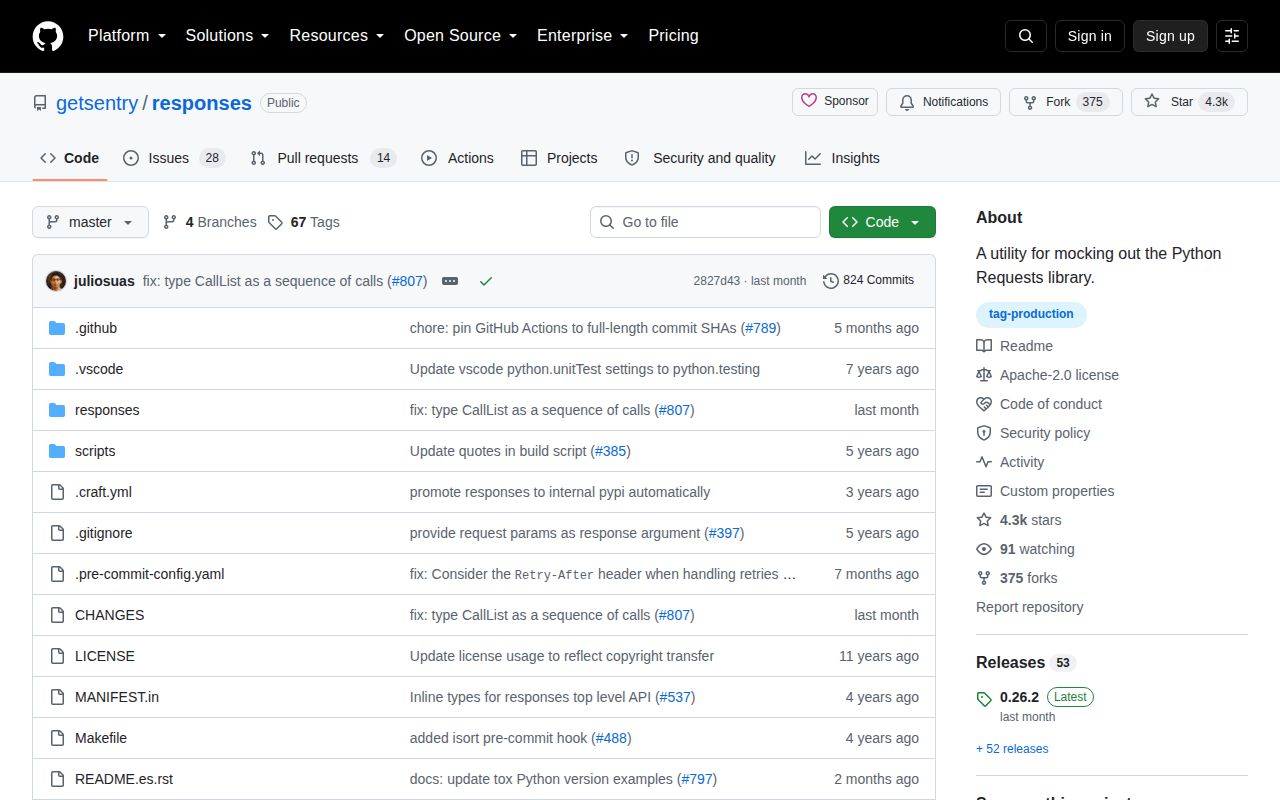Screen dimensions: 1280x800
Task: Open the GitHub homepage logo
Action: pyautogui.click(x=48, y=36)
